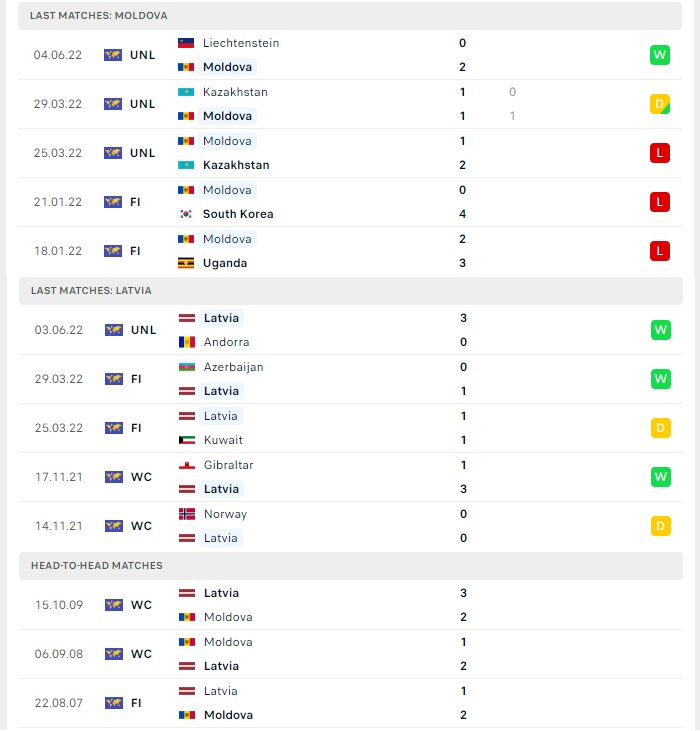Click the WC label on 06.09.08 match
This screenshot has height=731, width=700.
141,654
